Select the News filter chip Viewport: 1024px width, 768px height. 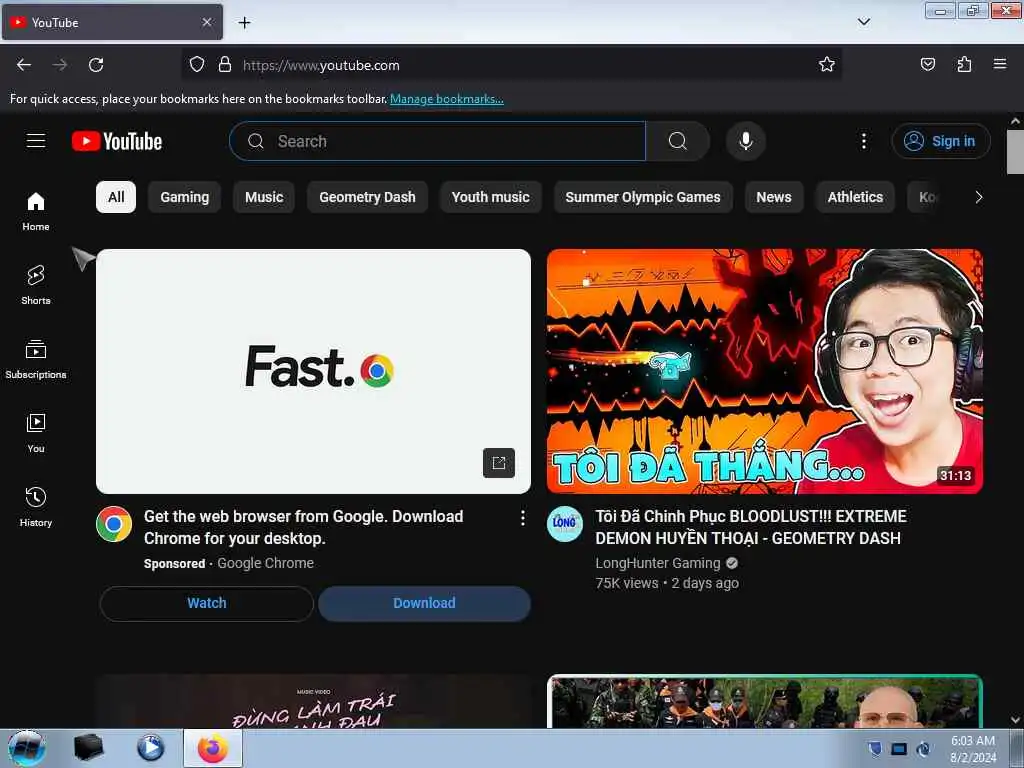pos(774,197)
